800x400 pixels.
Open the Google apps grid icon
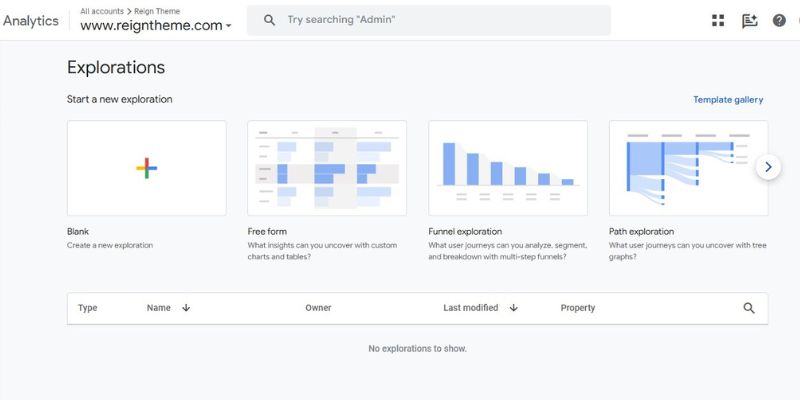coord(718,20)
